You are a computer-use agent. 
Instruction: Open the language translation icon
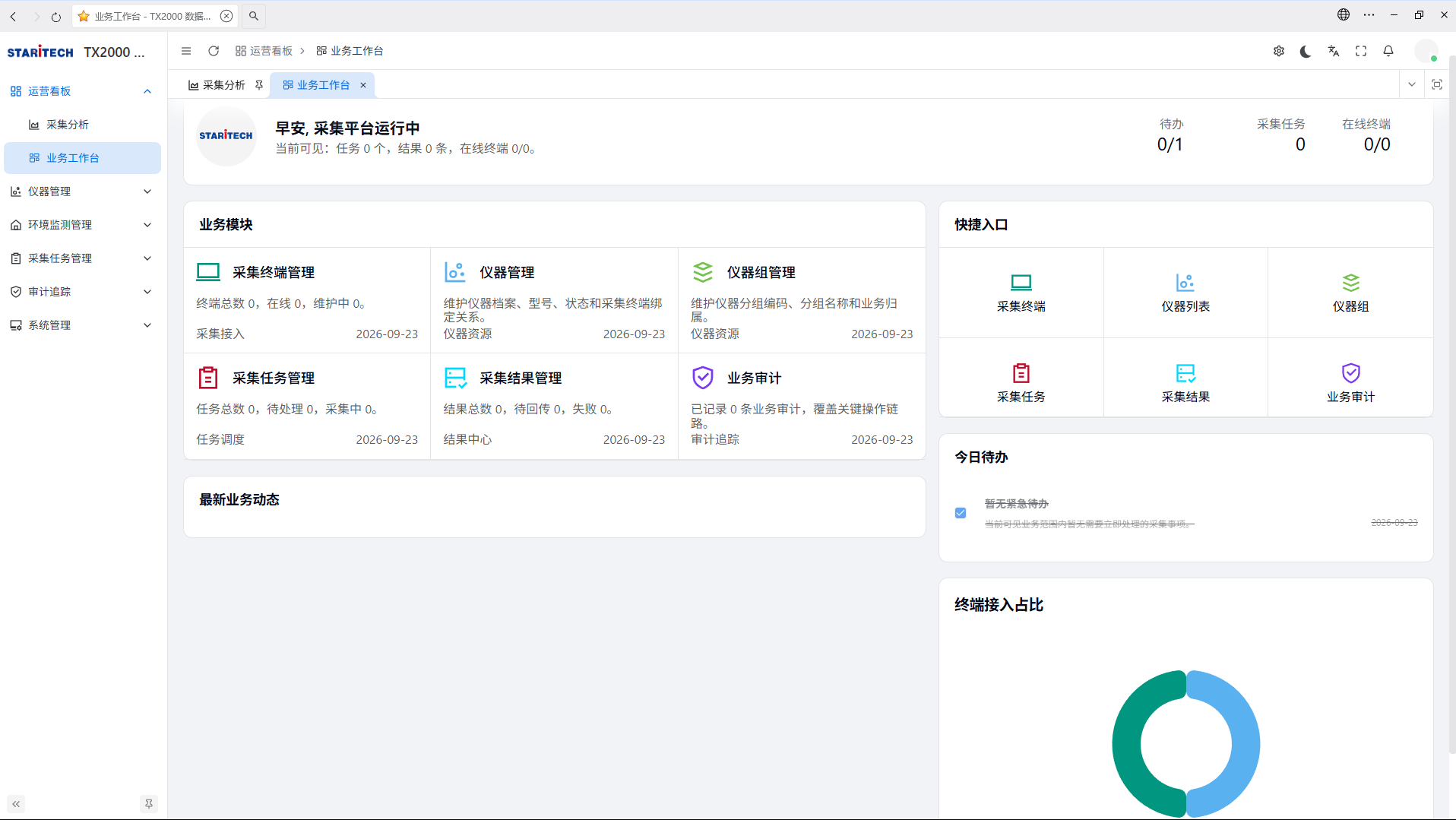pos(1334,51)
